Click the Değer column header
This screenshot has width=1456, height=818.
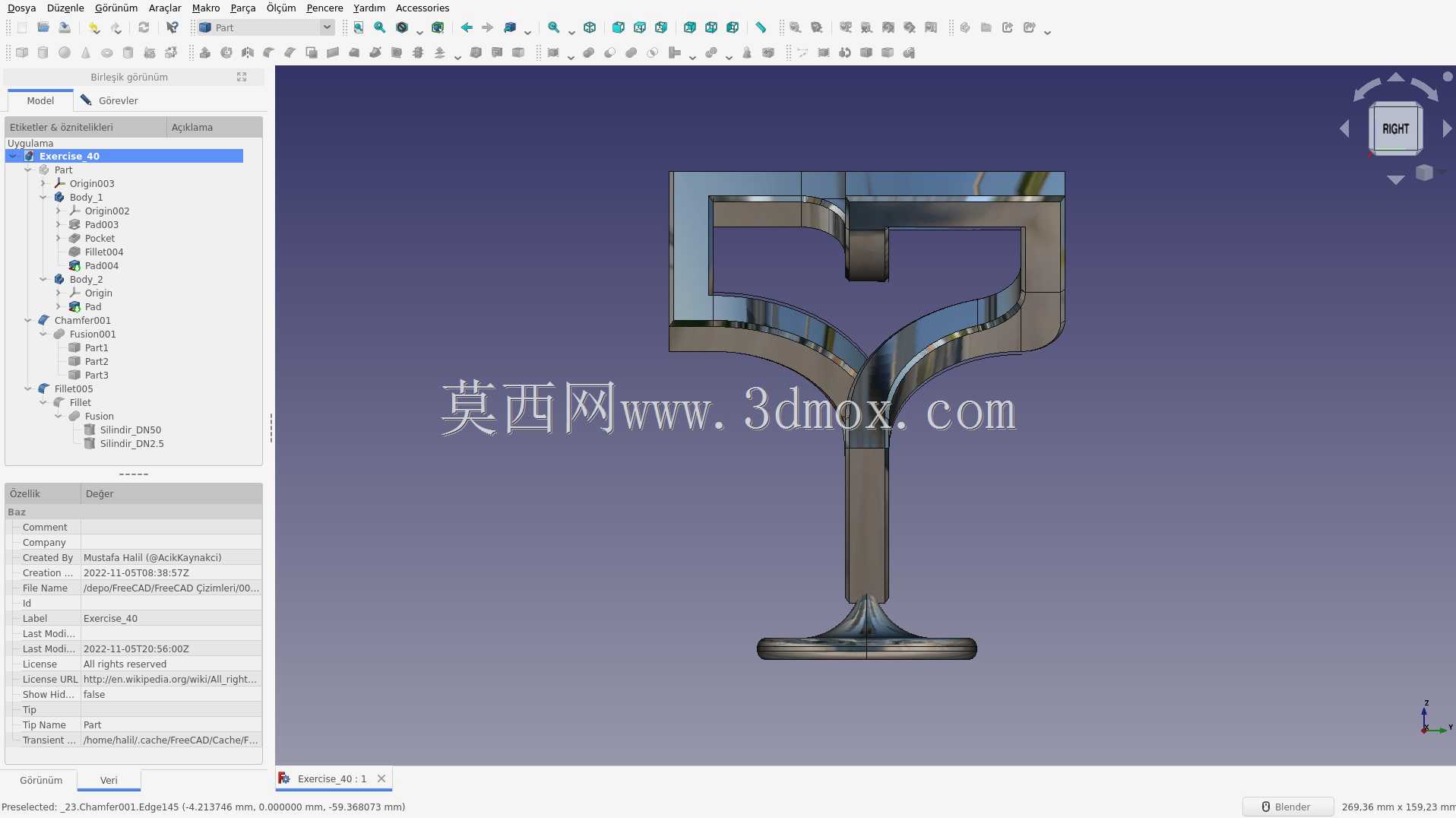coord(171,493)
